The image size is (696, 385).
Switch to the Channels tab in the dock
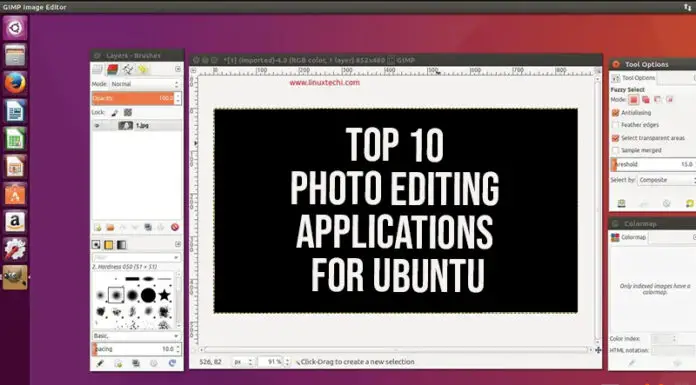pos(112,69)
